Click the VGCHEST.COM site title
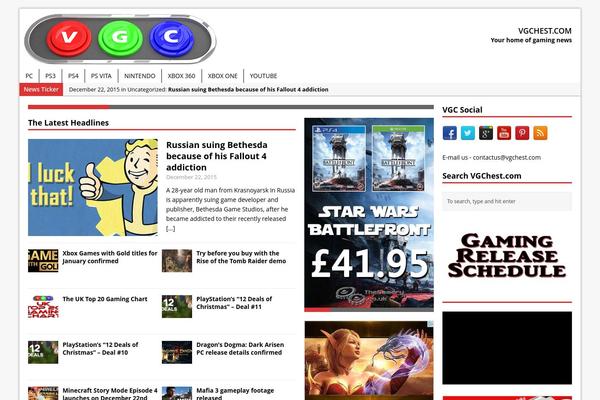The height and width of the screenshot is (400, 600). [545, 31]
